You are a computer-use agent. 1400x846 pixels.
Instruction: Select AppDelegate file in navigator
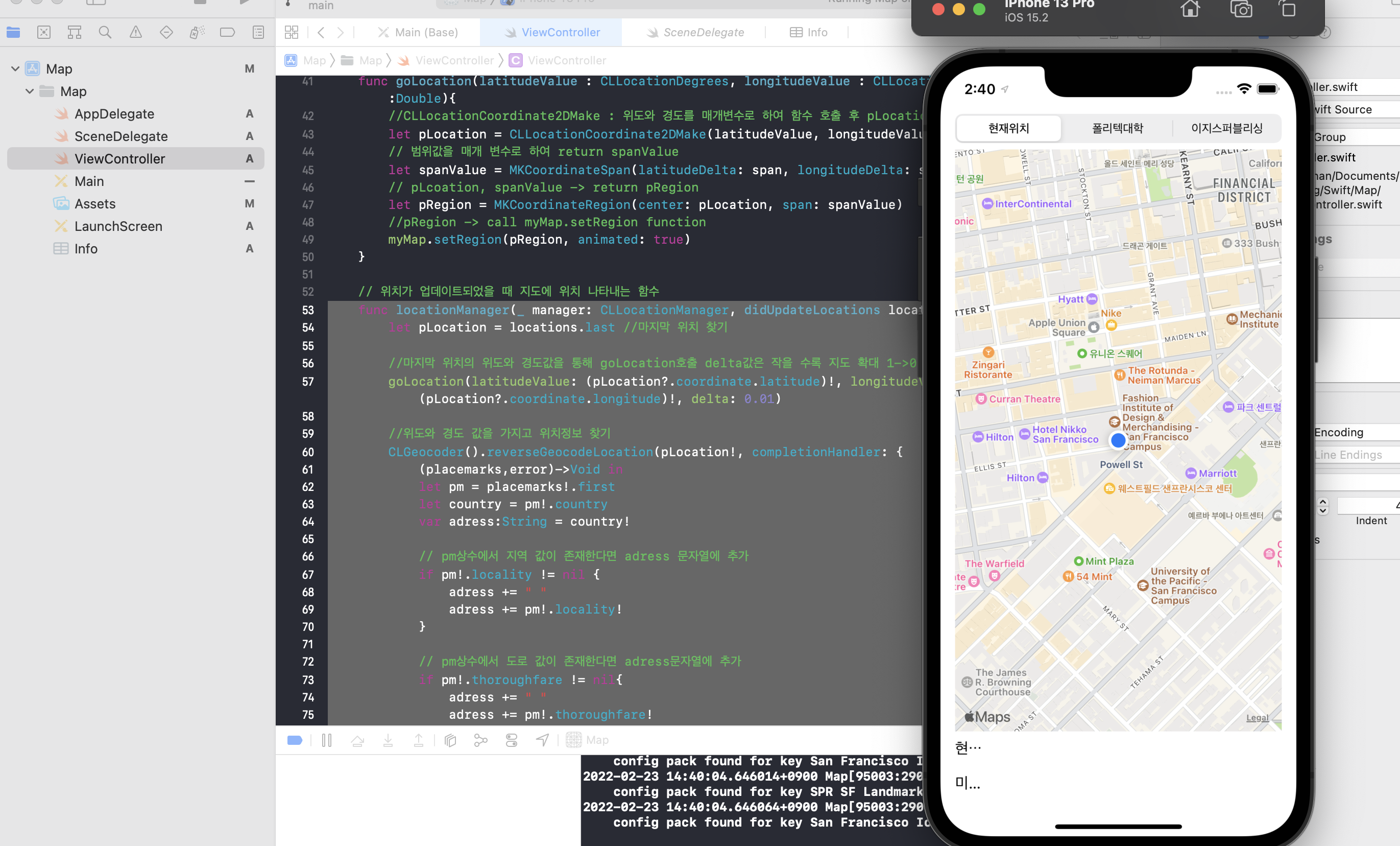[x=114, y=114]
